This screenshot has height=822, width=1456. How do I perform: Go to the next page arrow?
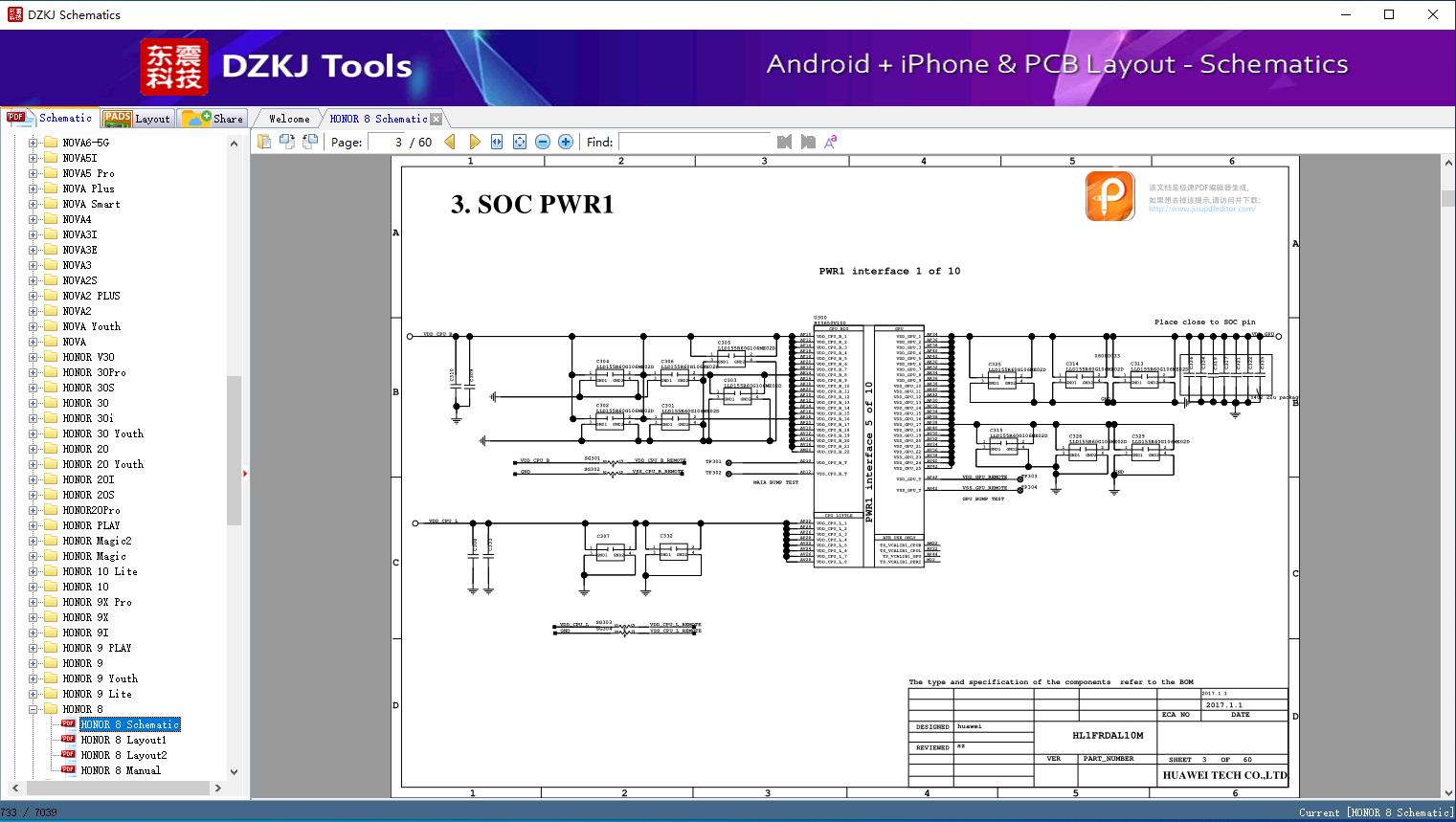[474, 142]
